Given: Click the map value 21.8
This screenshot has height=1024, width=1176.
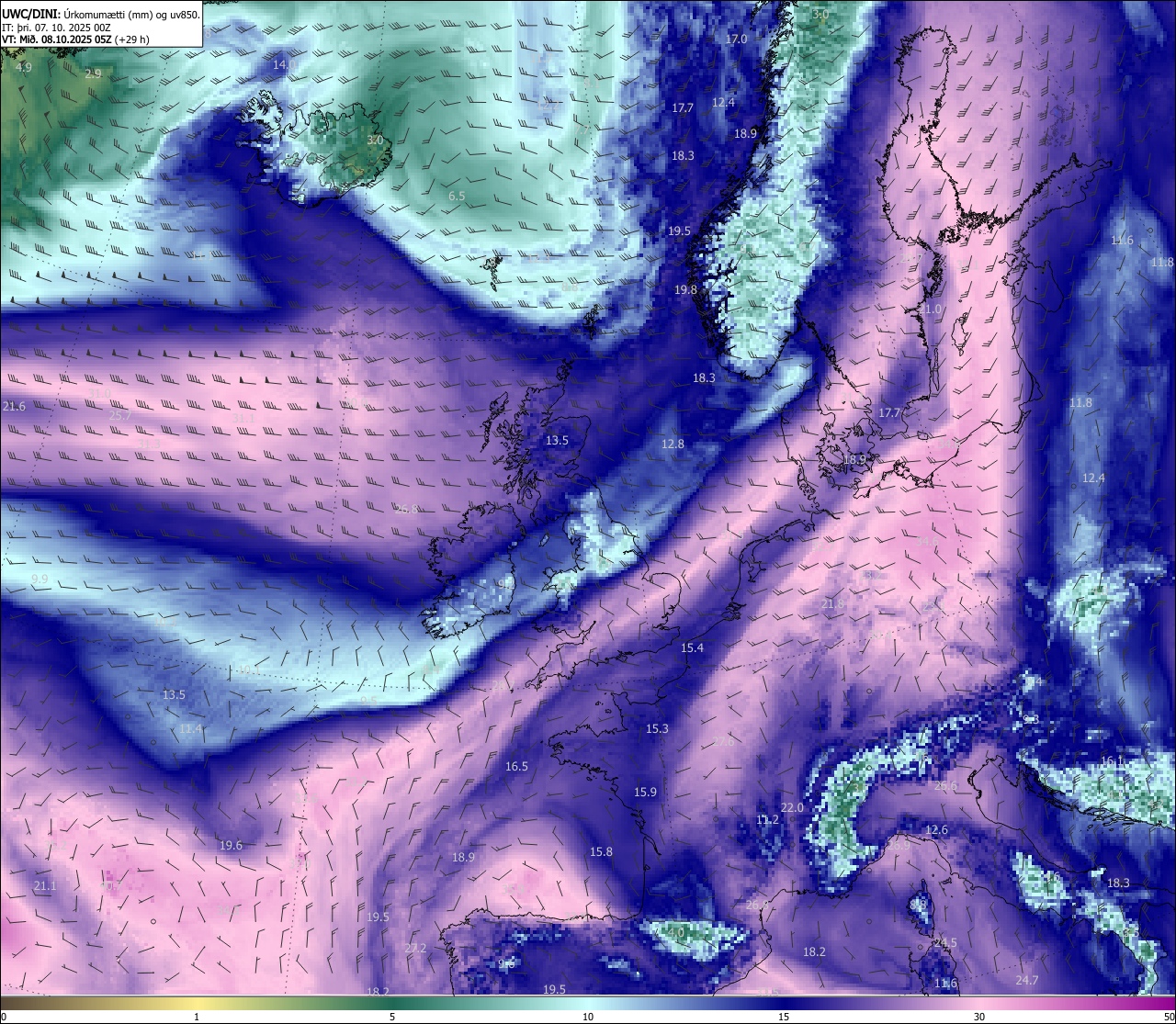Looking at the screenshot, I should [x=832, y=603].
